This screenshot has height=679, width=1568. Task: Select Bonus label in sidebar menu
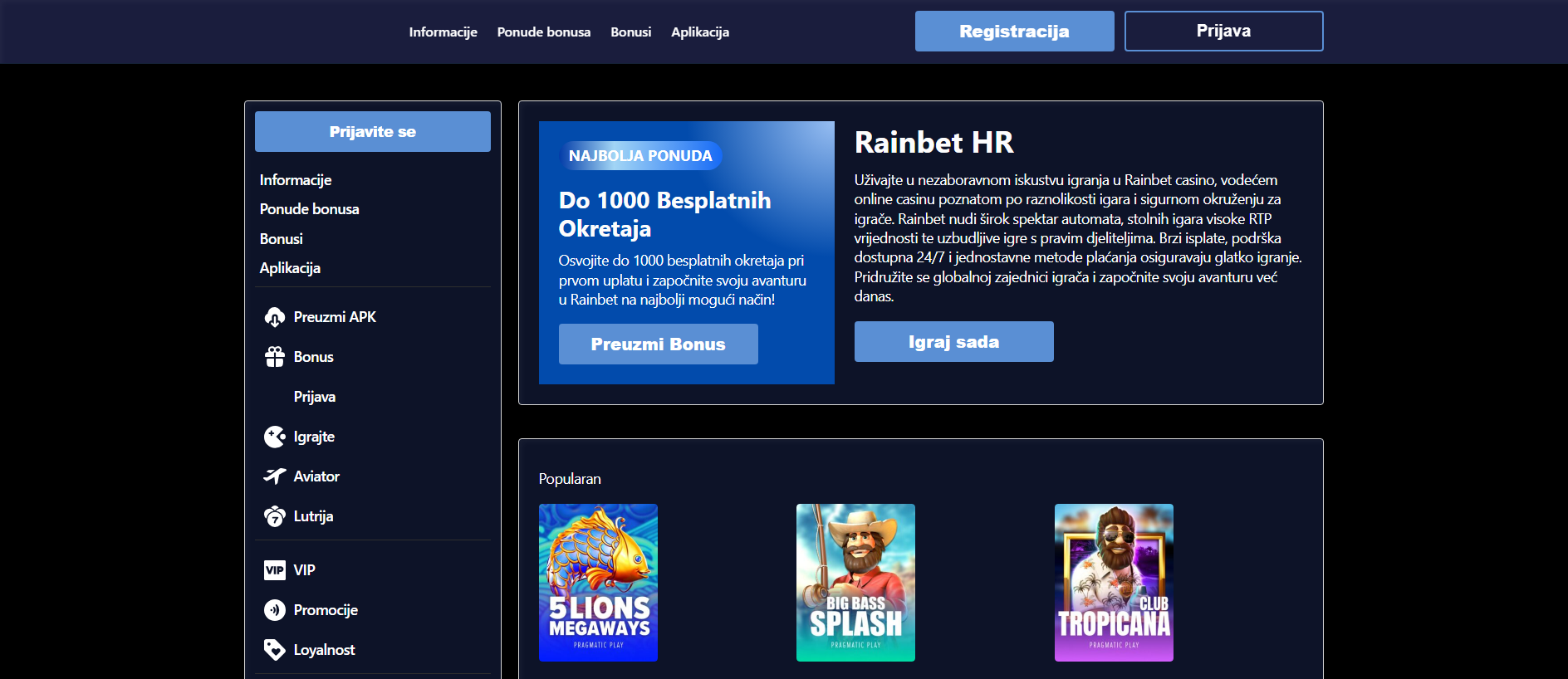(x=314, y=357)
